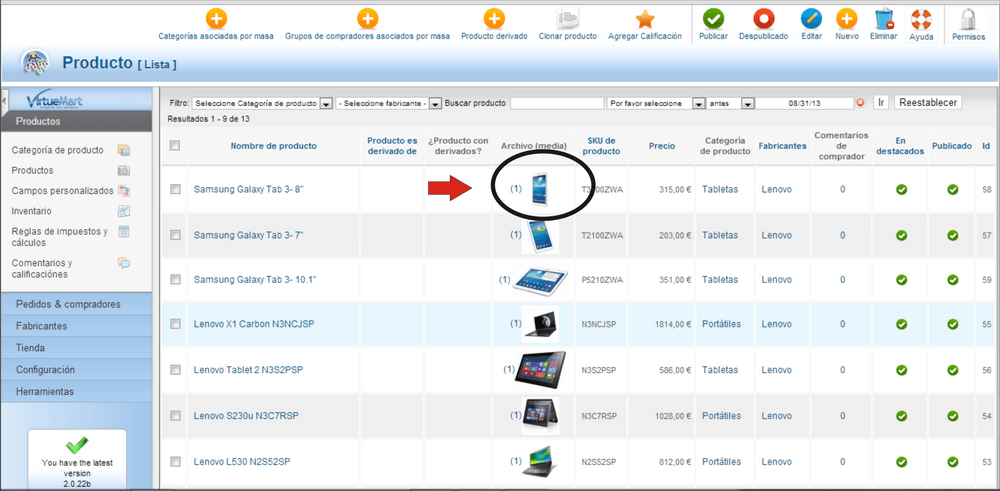Toggle Publicado status for Samsung Galaxy Tab 3- 8"
This screenshot has height=491, width=1000.
(x=952, y=189)
